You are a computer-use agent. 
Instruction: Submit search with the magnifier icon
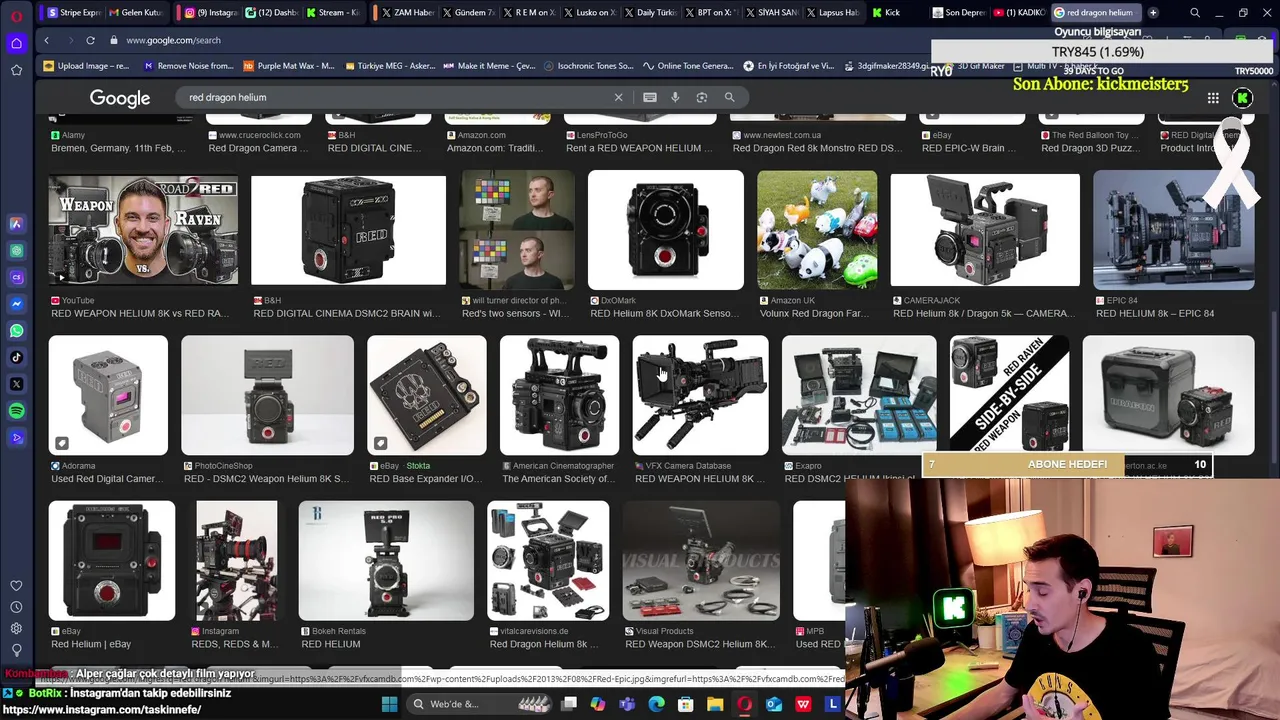729,97
